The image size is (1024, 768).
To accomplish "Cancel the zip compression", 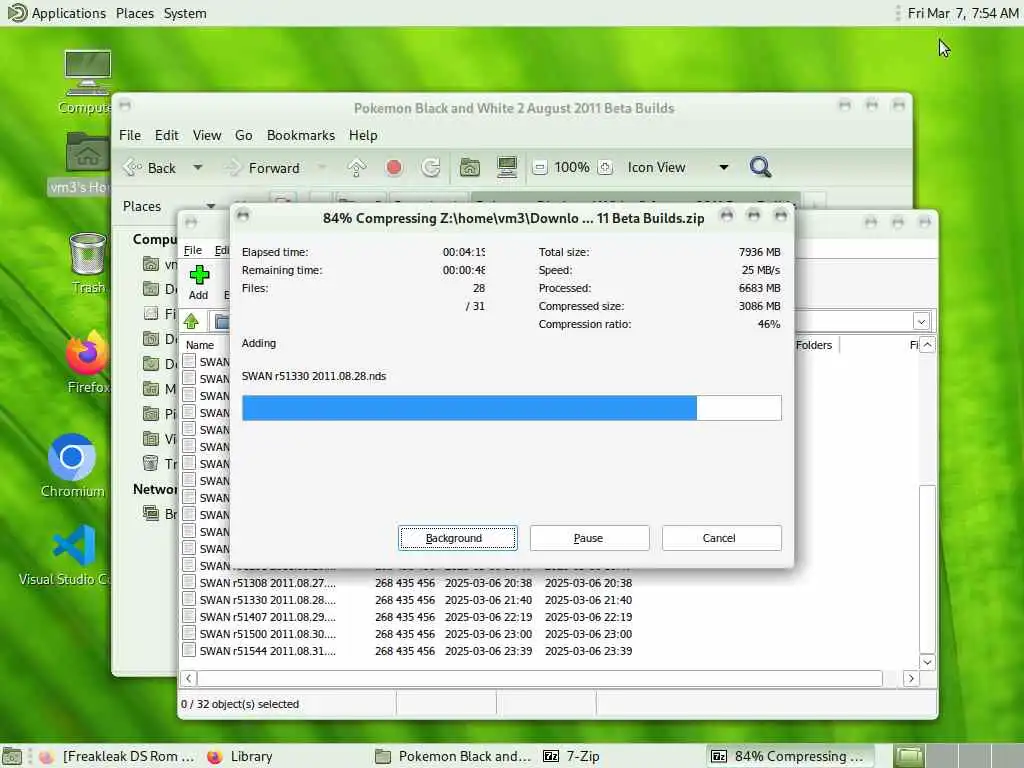I will 721,538.
